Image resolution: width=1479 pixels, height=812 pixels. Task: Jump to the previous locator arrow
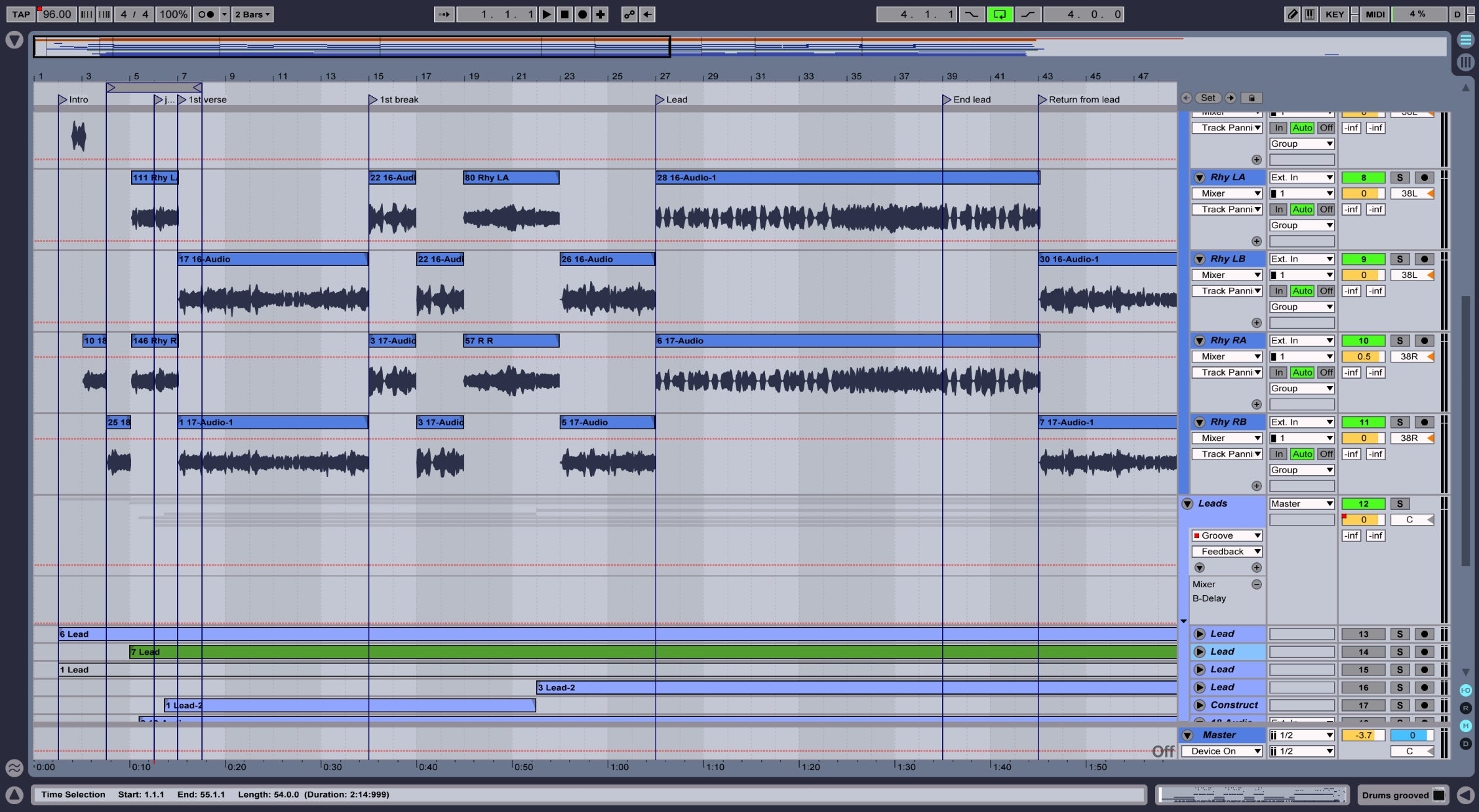(x=1186, y=98)
